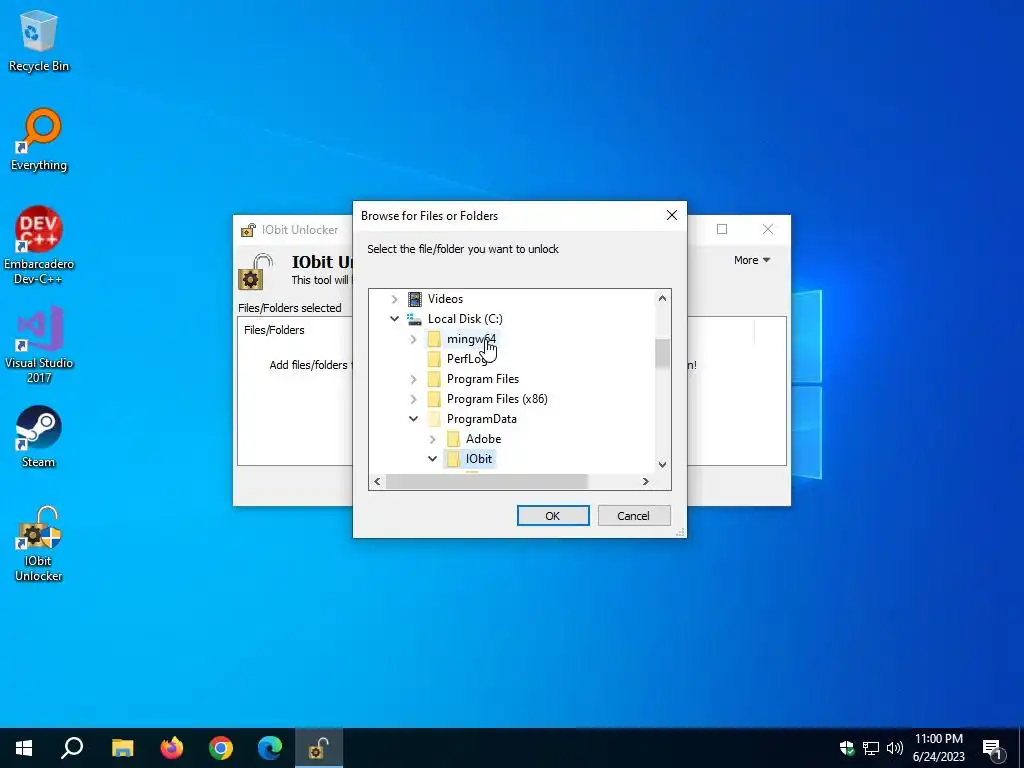The height and width of the screenshot is (768, 1024).
Task: Click the tree vertical scrollbar thumb
Action: [x=662, y=353]
